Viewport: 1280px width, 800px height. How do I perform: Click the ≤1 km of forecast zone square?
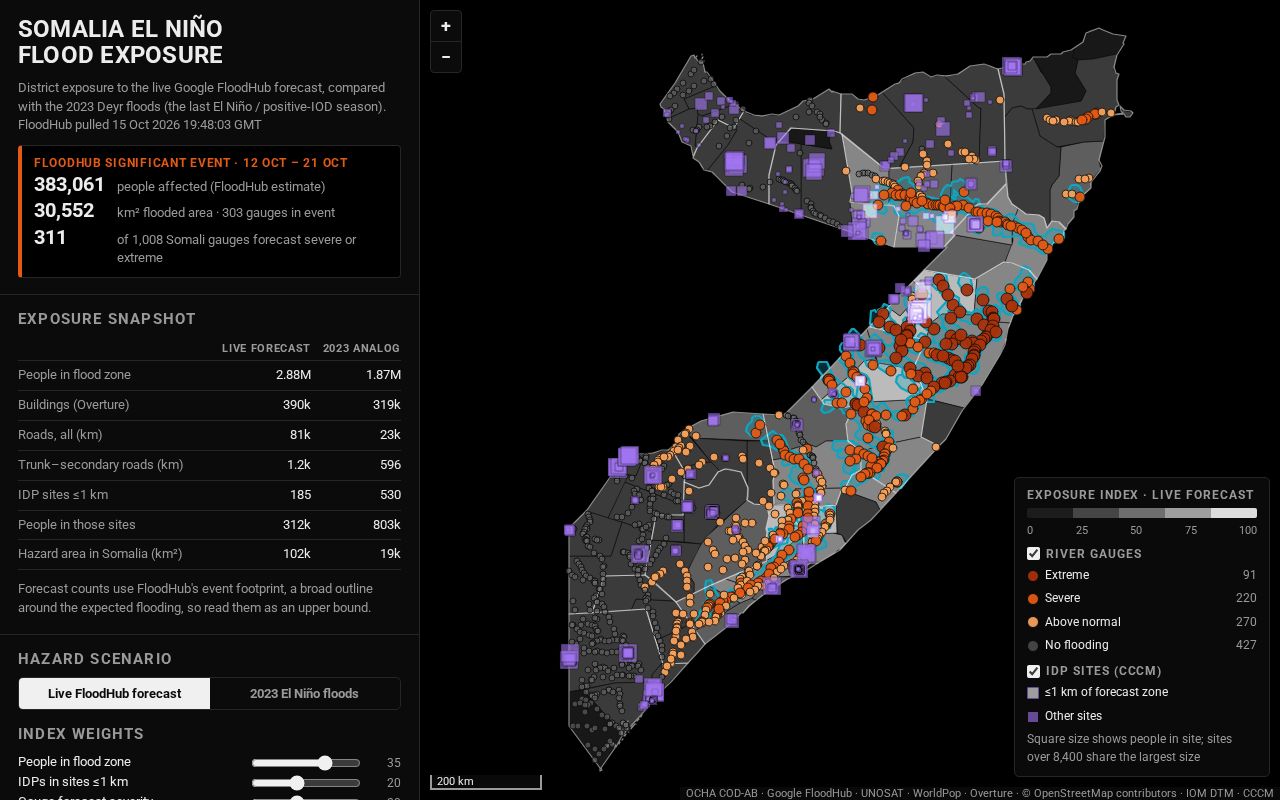pyautogui.click(x=1033, y=692)
